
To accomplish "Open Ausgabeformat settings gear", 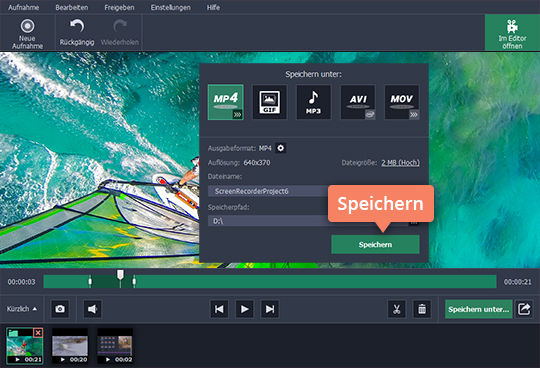I will click(x=281, y=148).
